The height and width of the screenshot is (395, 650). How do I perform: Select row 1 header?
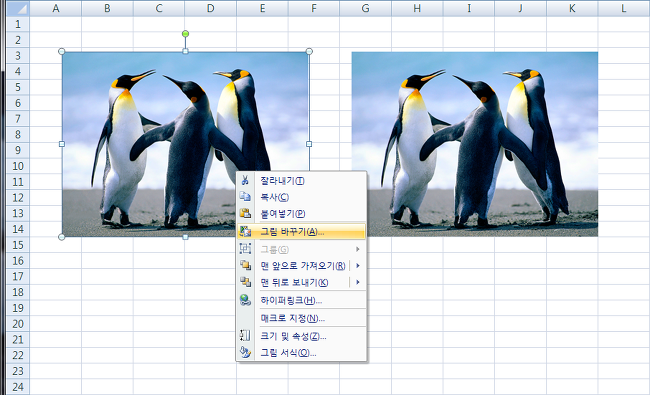pyautogui.click(x=18, y=24)
